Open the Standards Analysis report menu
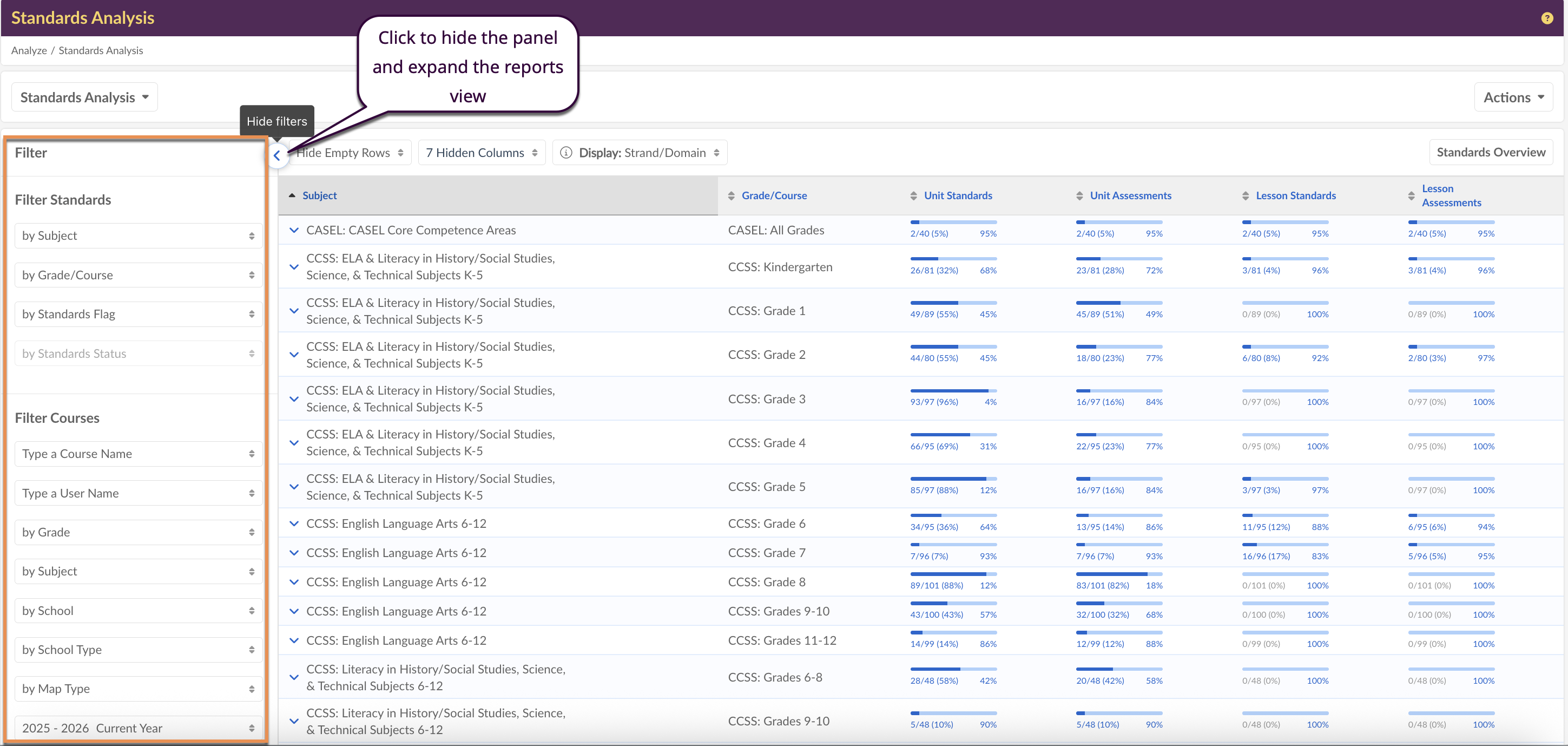 [x=84, y=97]
